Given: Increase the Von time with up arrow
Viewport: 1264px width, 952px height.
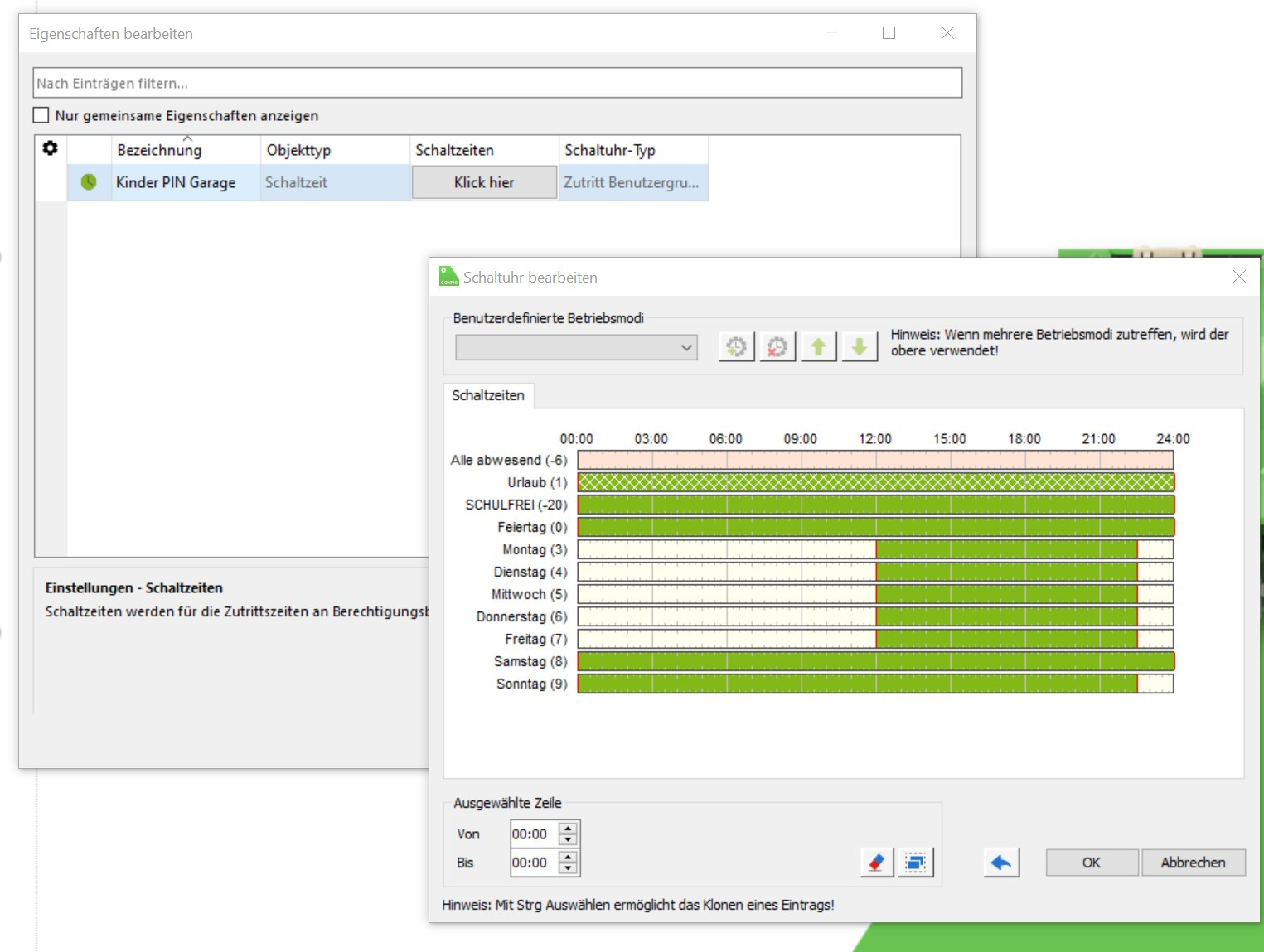Looking at the screenshot, I should click(568, 828).
